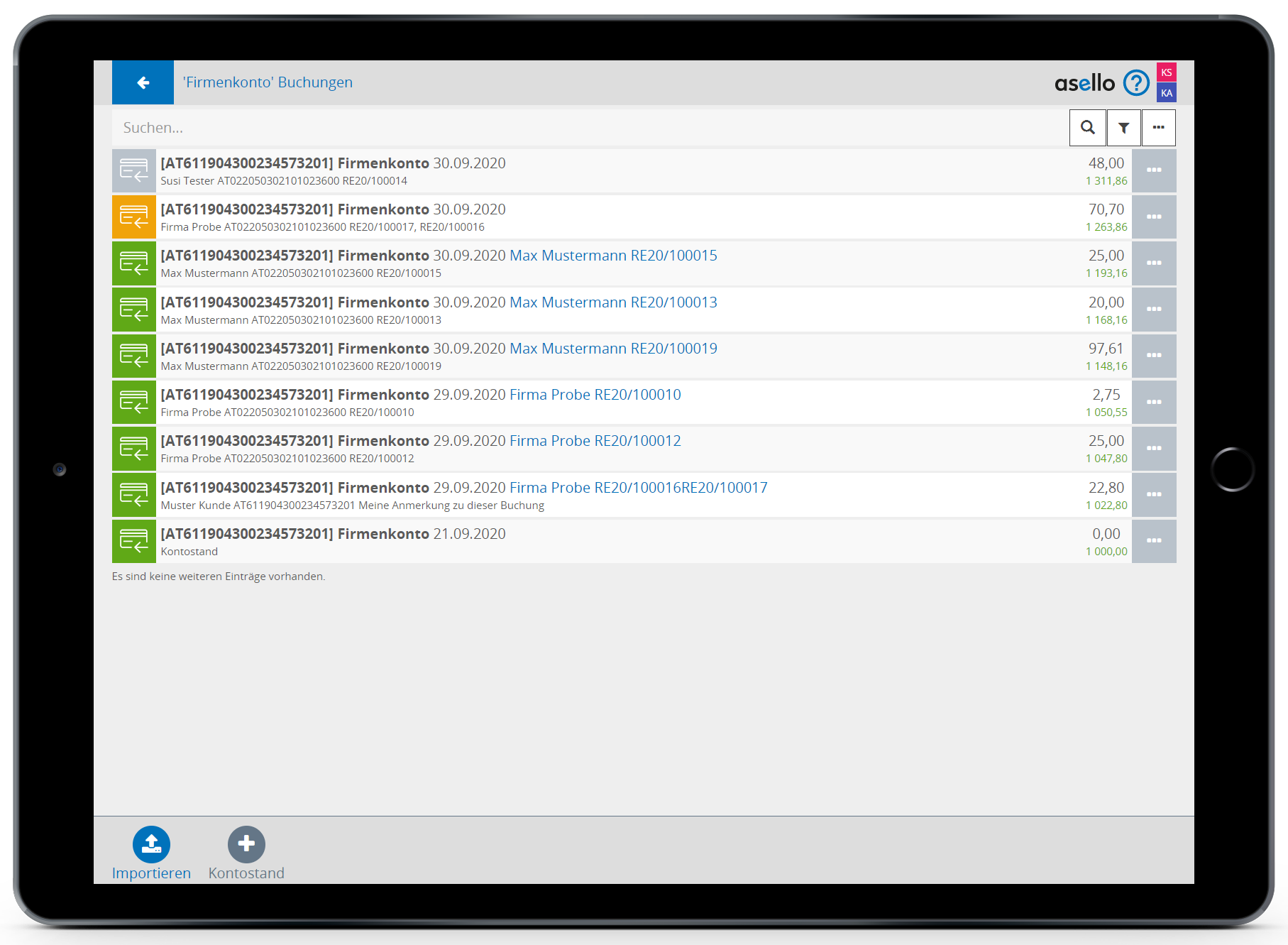Open the help question mark icon

point(1135,83)
